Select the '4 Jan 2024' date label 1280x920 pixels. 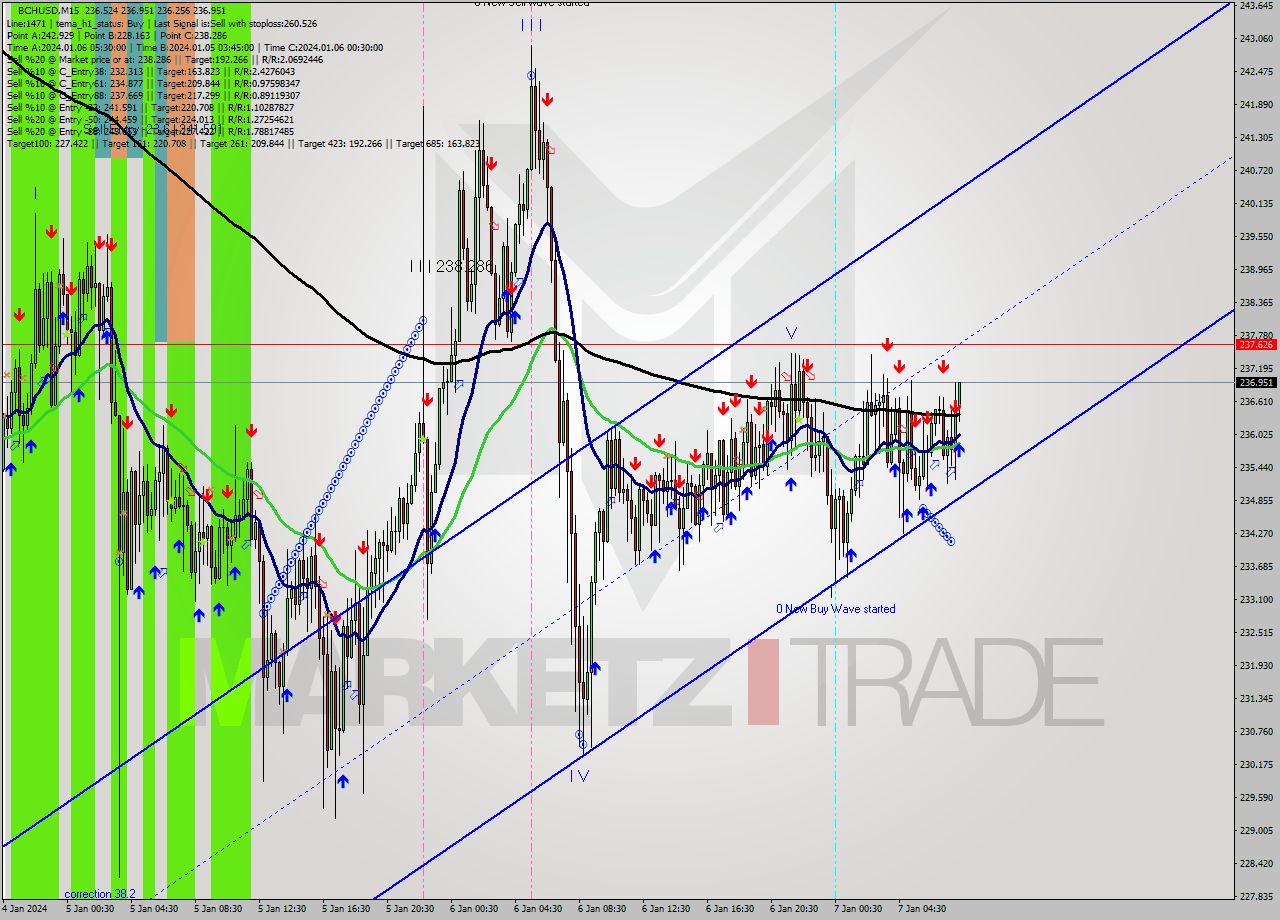point(24,909)
